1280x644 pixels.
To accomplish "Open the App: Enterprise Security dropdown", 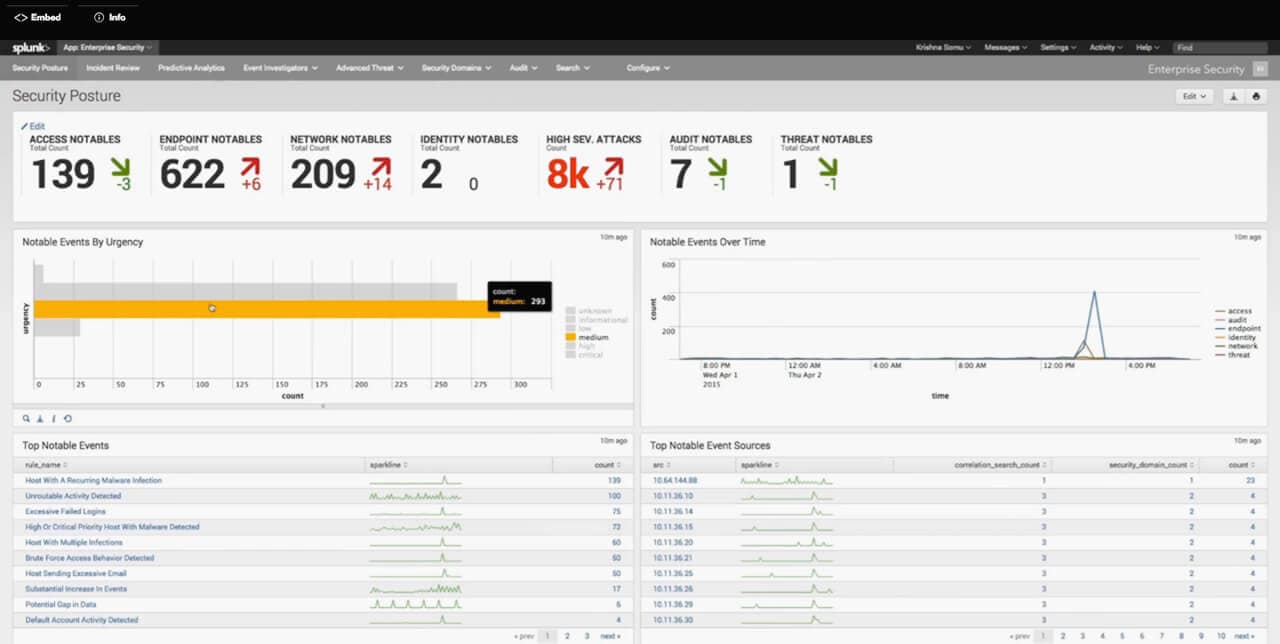I will point(108,47).
